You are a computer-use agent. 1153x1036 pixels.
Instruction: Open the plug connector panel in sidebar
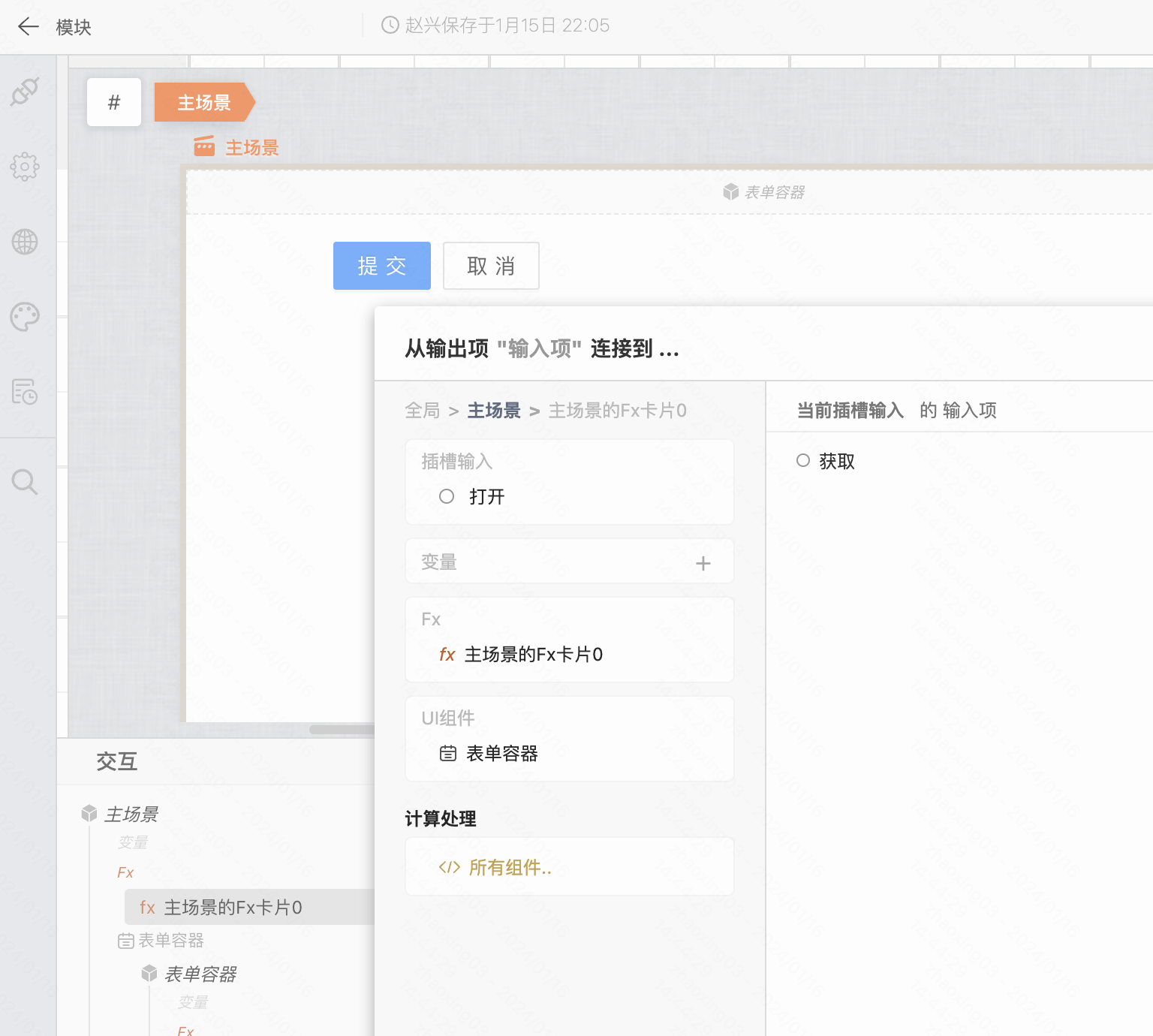pyautogui.click(x=25, y=92)
